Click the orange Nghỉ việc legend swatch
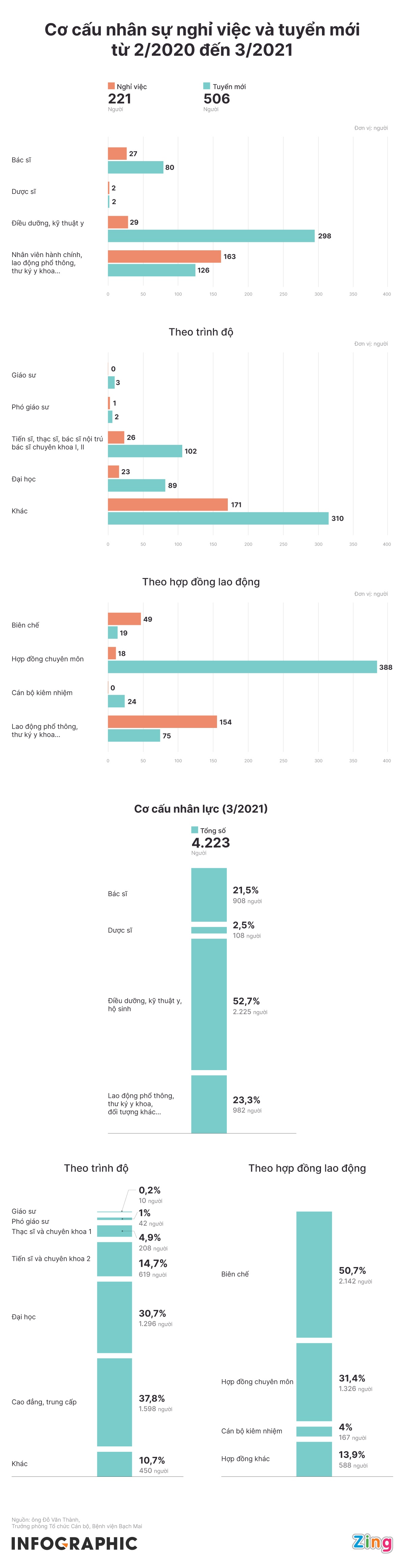This screenshot has height=1568, width=405. [111, 86]
